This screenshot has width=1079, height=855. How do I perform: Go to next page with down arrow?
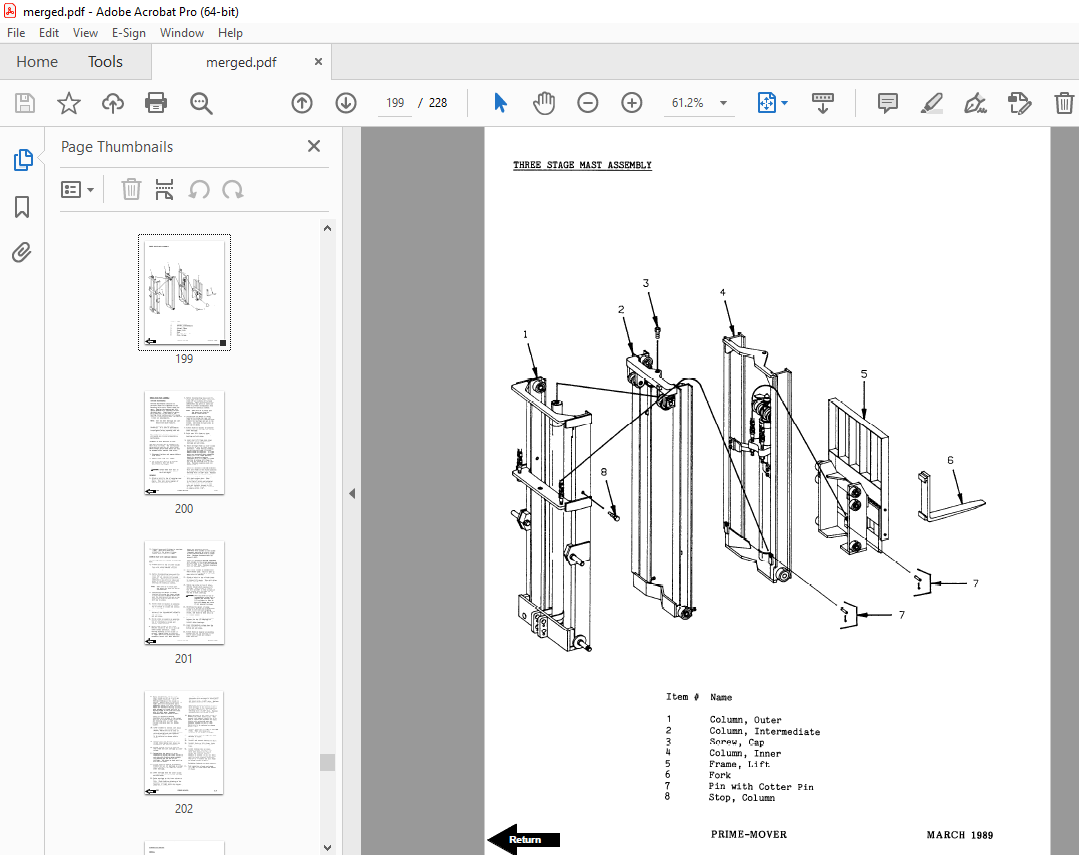pos(346,103)
